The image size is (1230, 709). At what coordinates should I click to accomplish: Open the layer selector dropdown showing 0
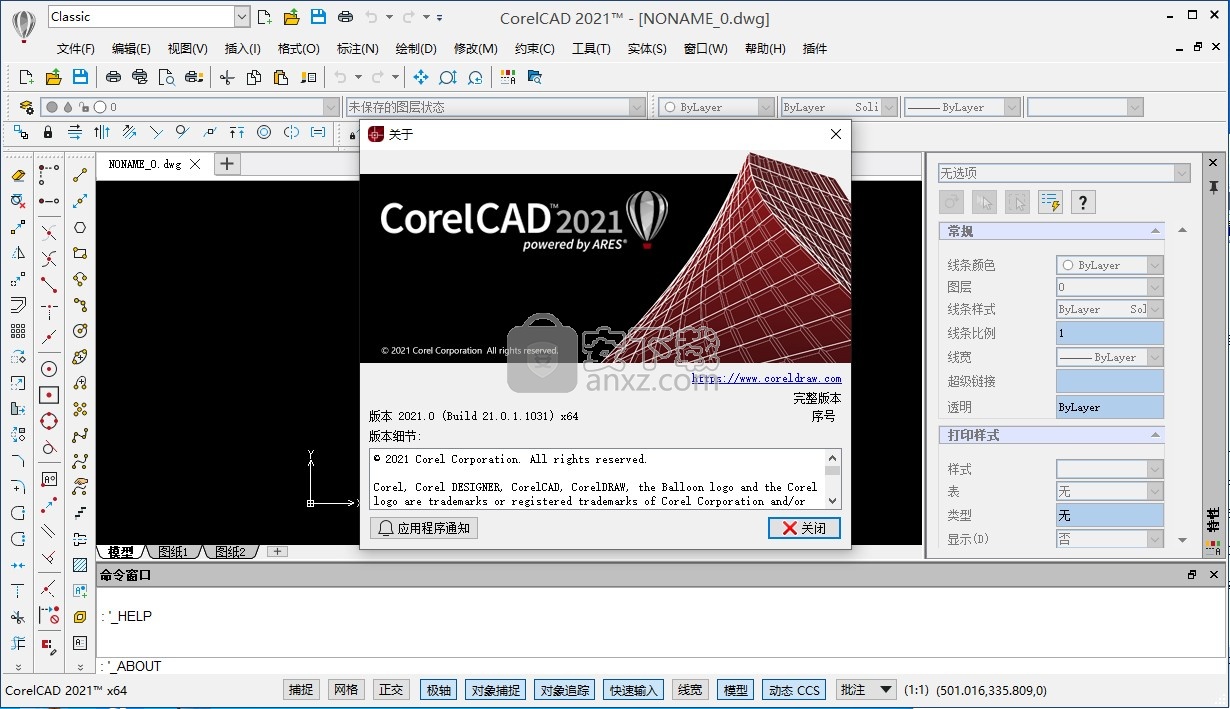[x=332, y=107]
